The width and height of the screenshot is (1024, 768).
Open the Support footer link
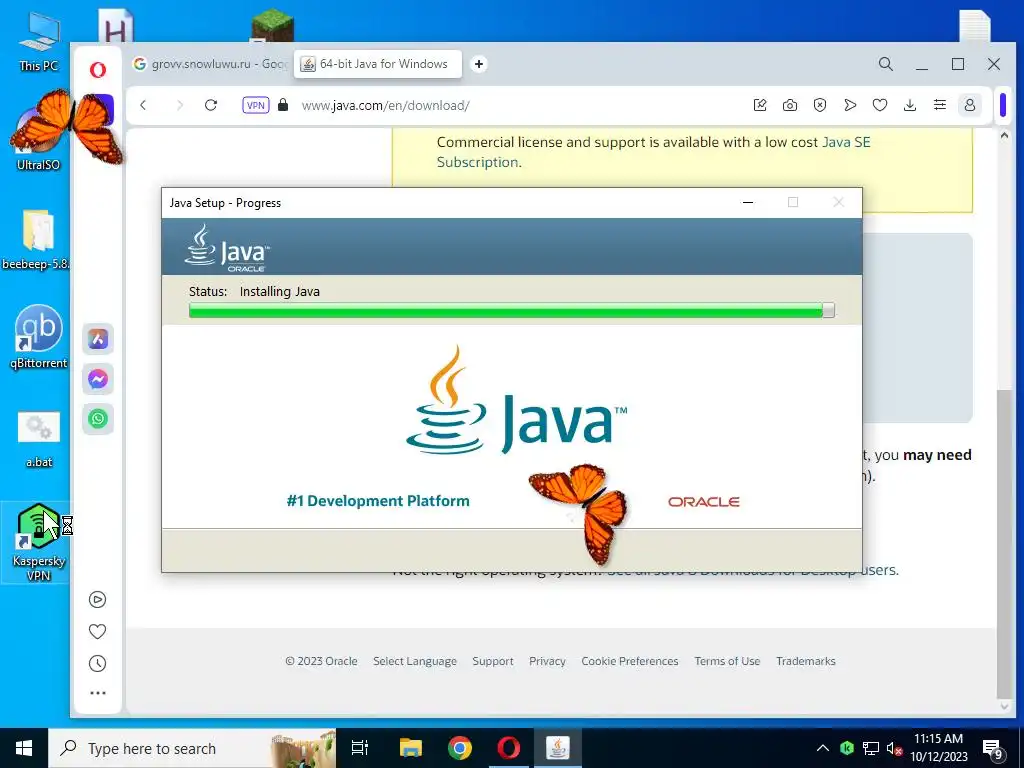[493, 661]
